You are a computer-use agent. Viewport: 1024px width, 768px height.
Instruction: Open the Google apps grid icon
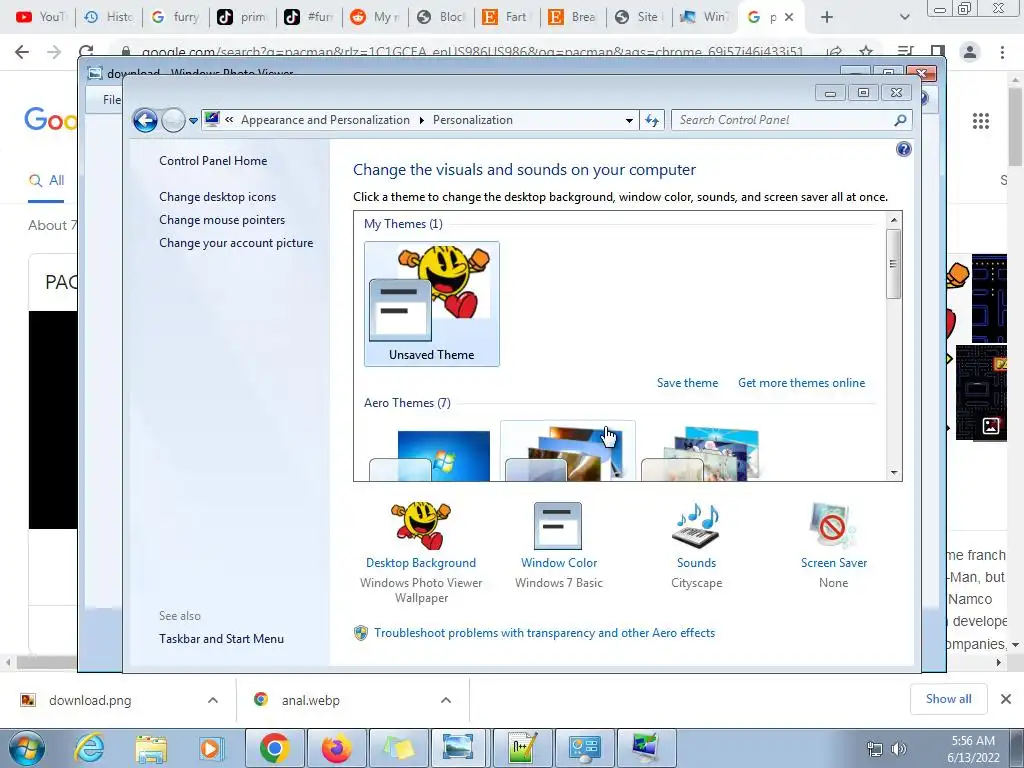click(981, 121)
